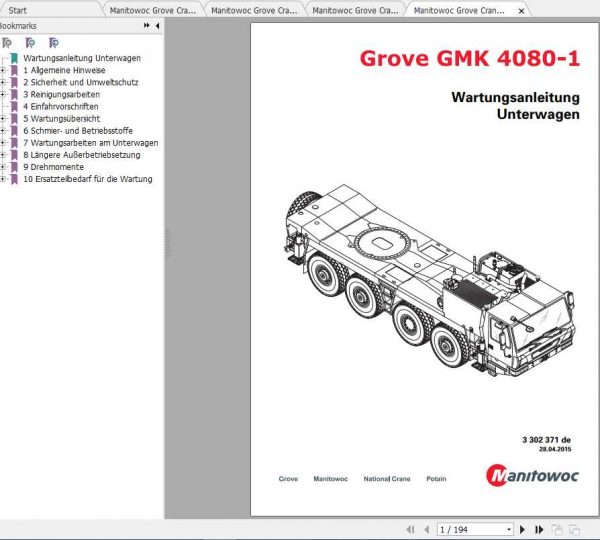Open bookmark 7 Wartungsarbeiten am Unterwagen
Screen dimensions: 600x540
pyautogui.click(x=91, y=143)
